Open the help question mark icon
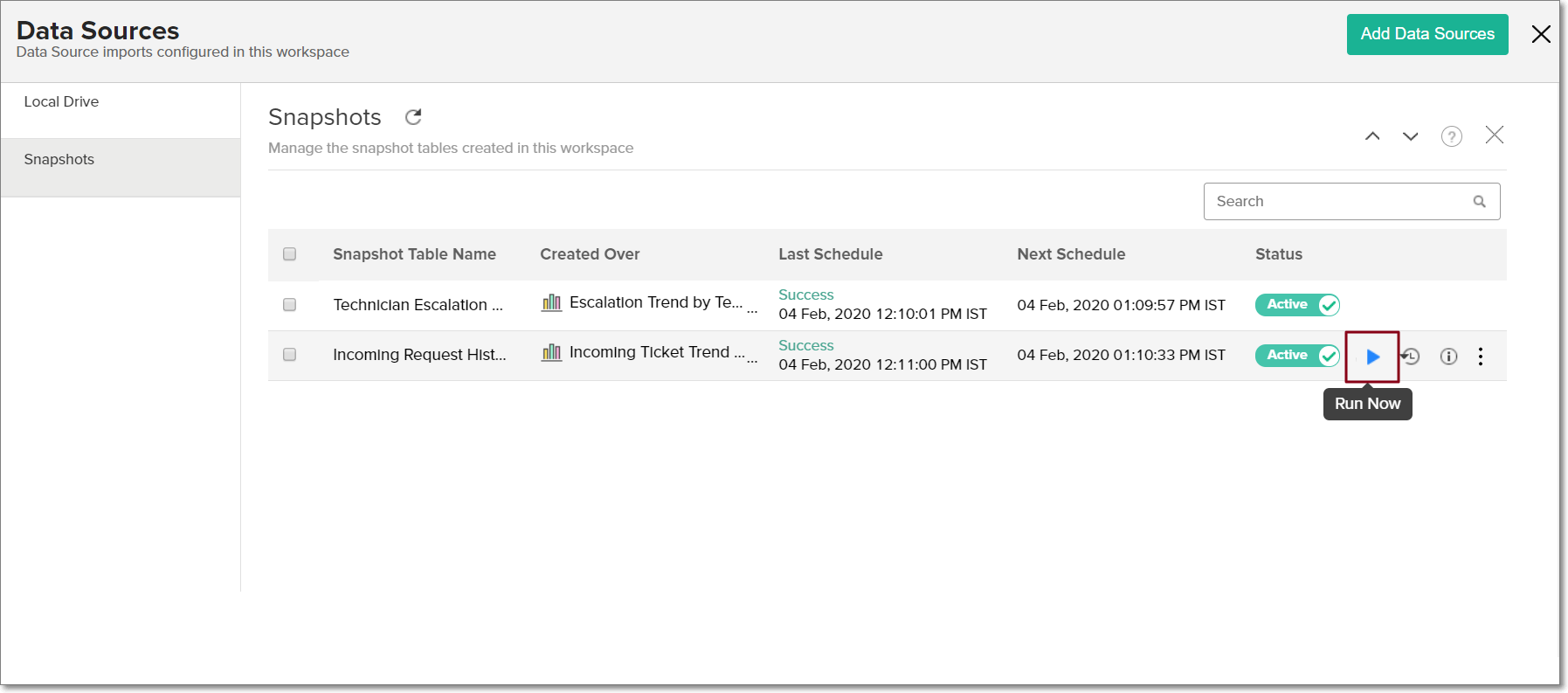1568x693 pixels. [x=1451, y=136]
